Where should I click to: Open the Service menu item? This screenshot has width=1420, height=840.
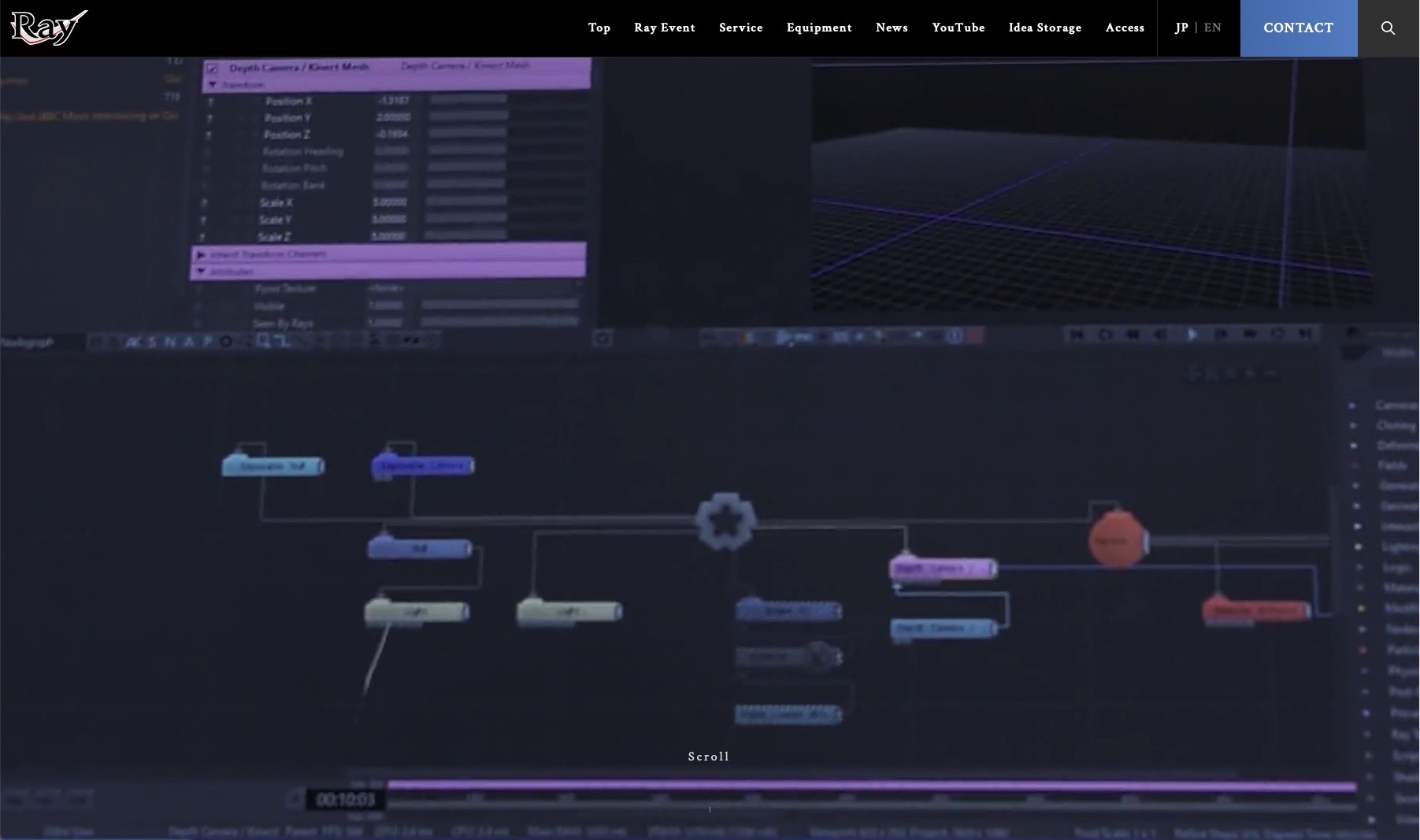click(x=740, y=28)
